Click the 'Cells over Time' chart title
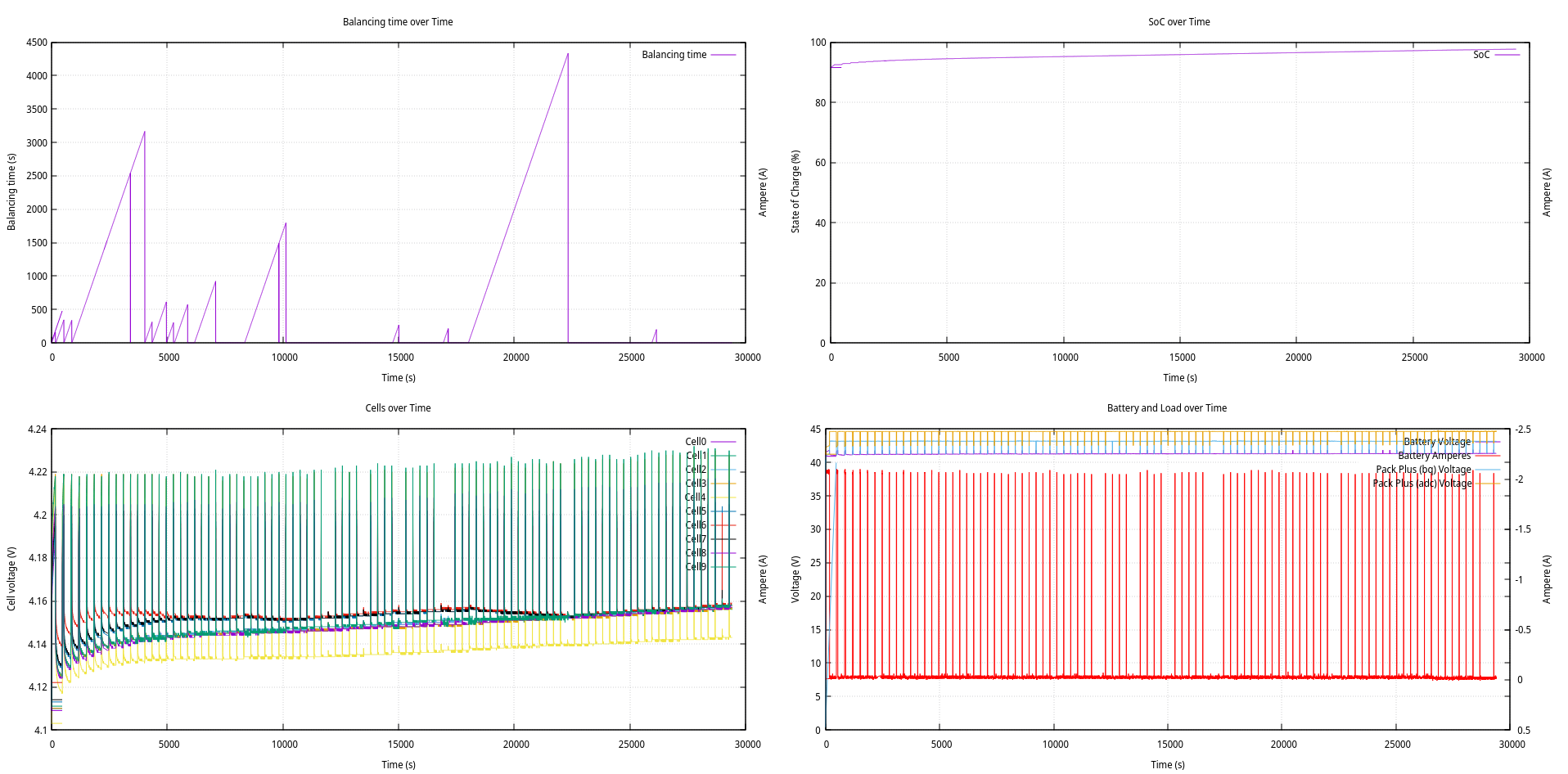 pyautogui.click(x=398, y=408)
